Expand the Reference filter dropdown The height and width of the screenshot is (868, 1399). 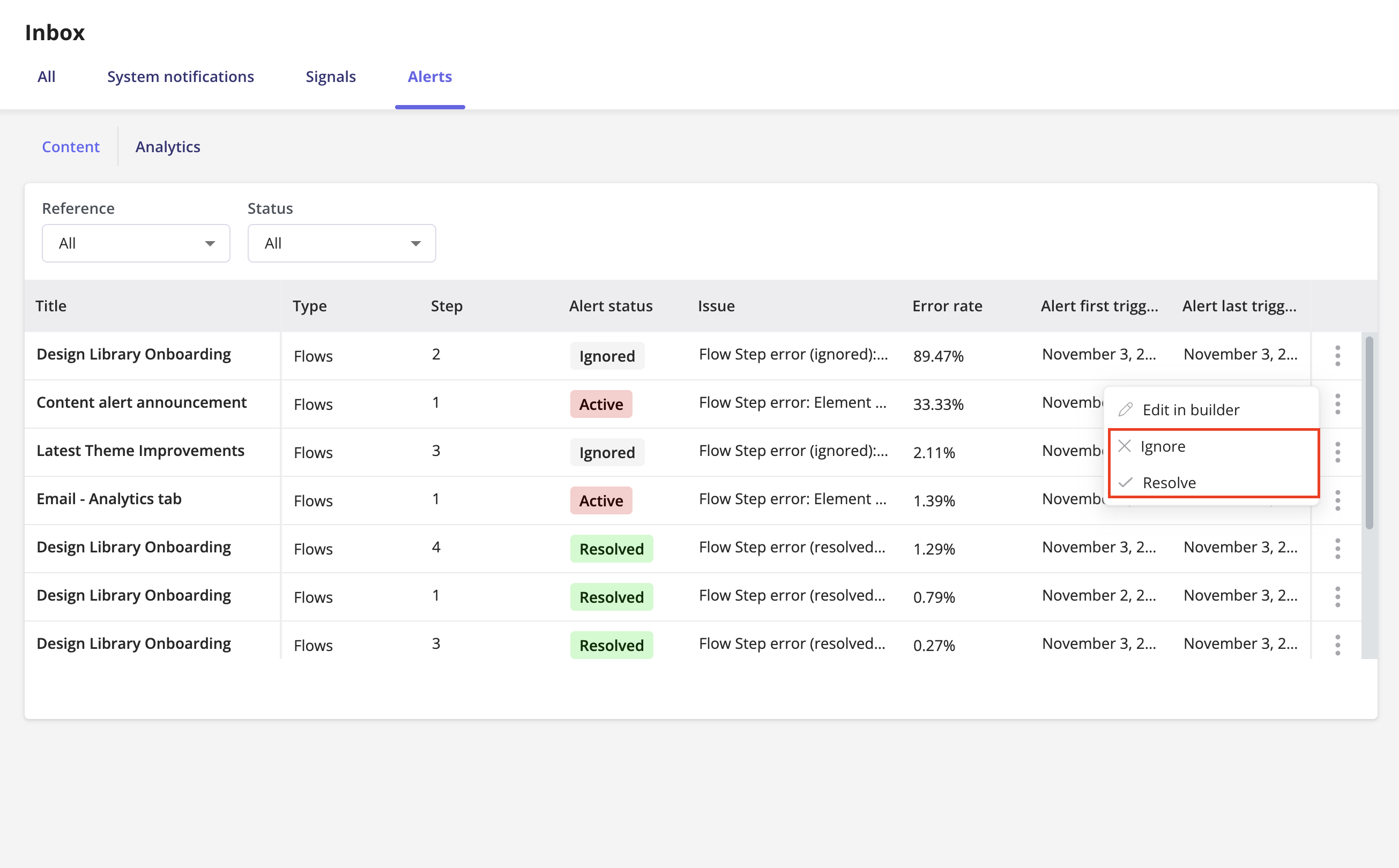click(136, 243)
